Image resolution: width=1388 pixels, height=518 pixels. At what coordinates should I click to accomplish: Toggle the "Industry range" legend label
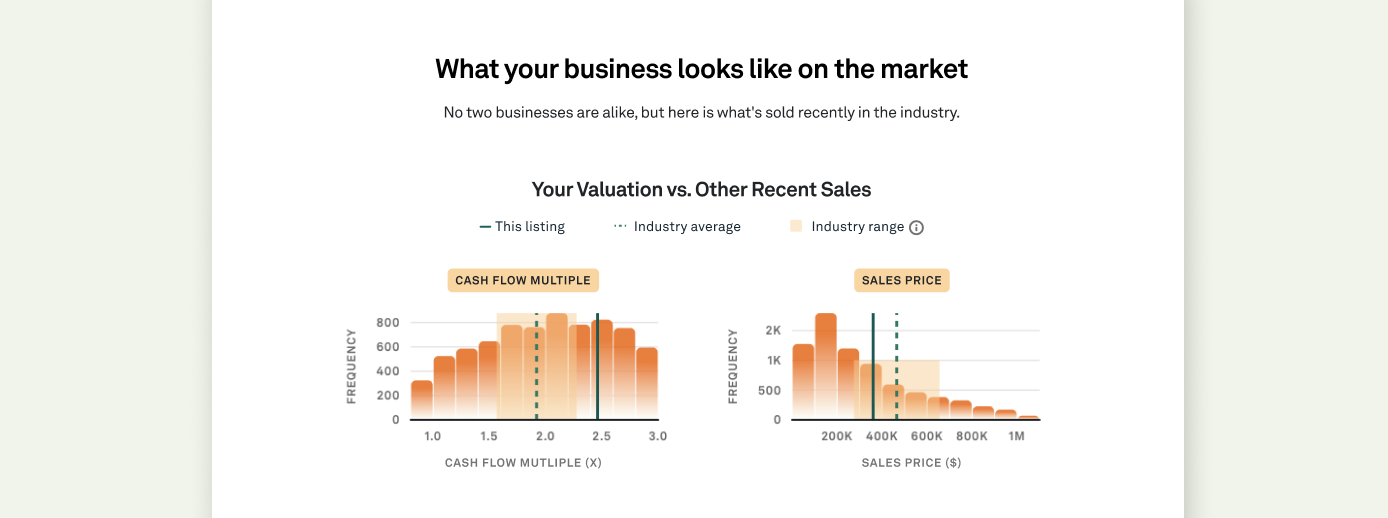857,227
